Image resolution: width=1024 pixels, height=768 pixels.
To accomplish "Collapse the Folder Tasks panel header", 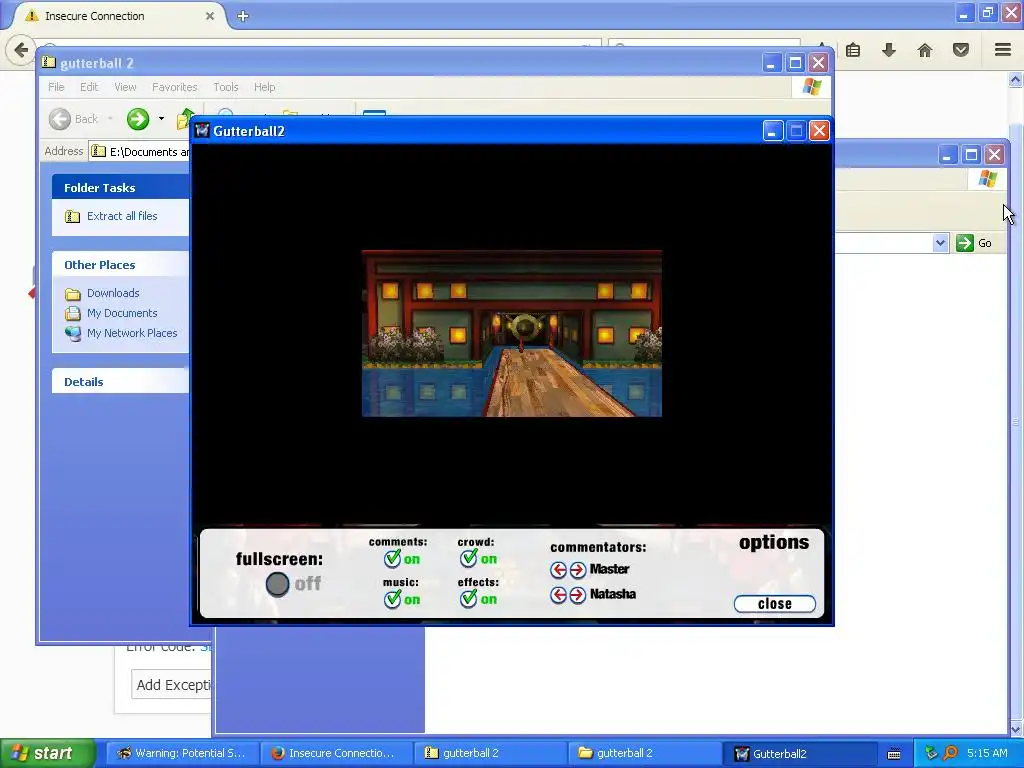I will (121, 187).
